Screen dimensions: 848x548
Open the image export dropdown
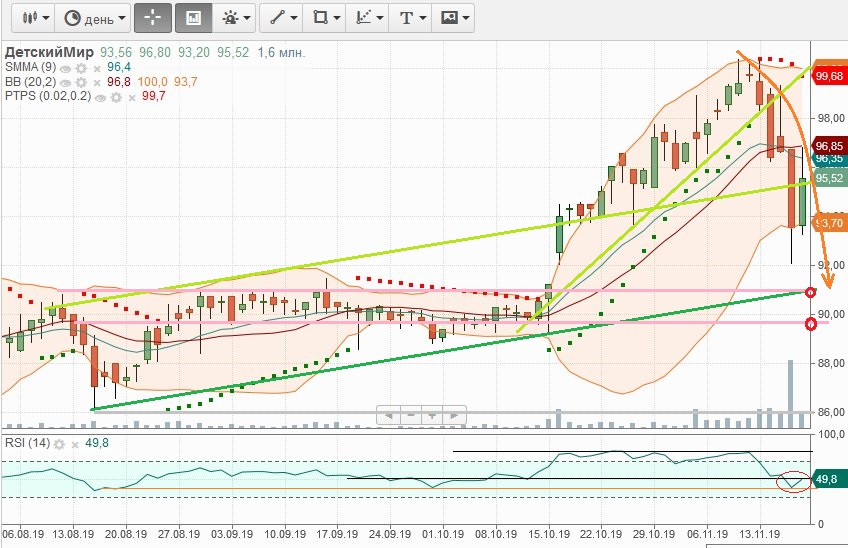tap(453, 18)
